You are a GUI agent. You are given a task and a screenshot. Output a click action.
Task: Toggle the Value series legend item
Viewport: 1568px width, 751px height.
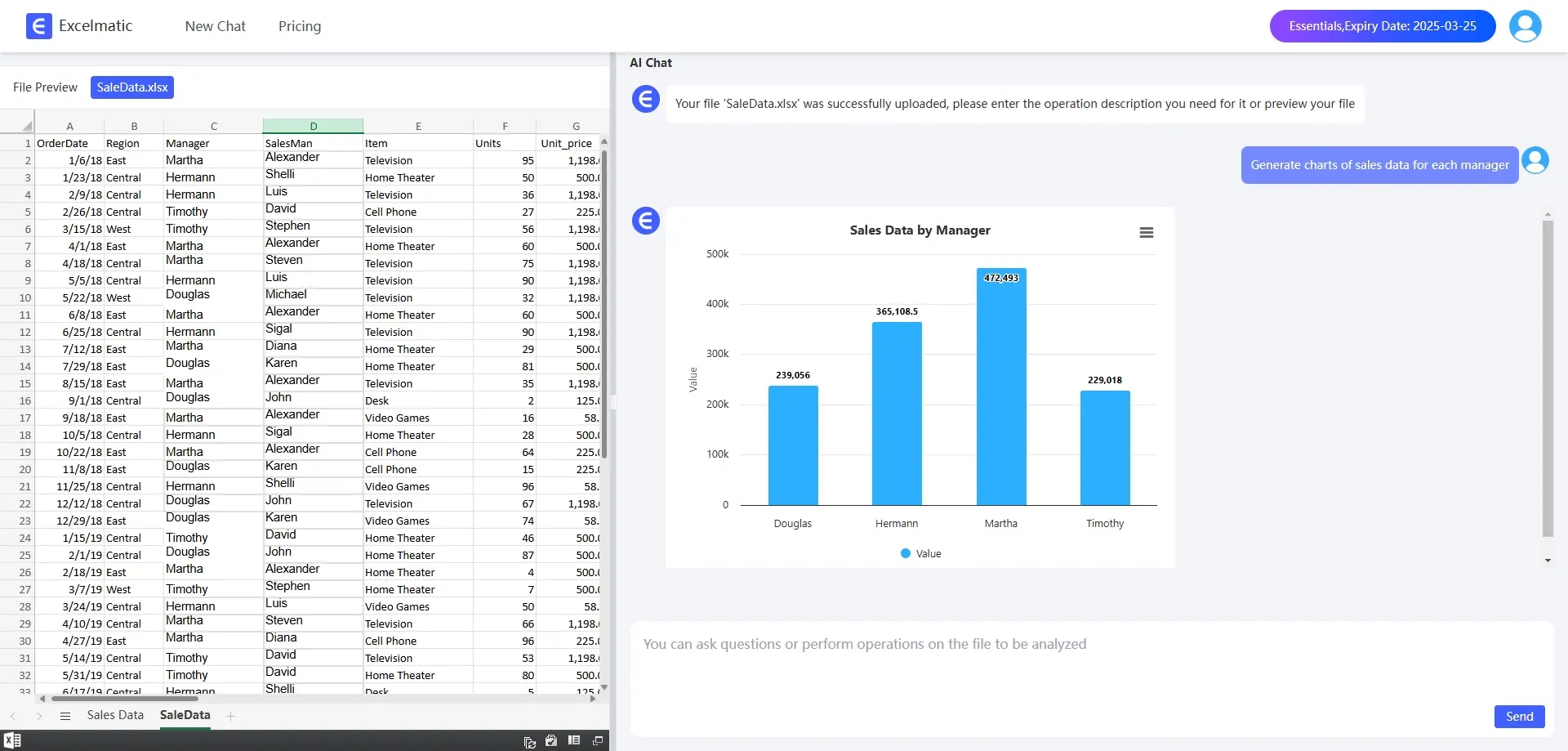click(x=920, y=553)
